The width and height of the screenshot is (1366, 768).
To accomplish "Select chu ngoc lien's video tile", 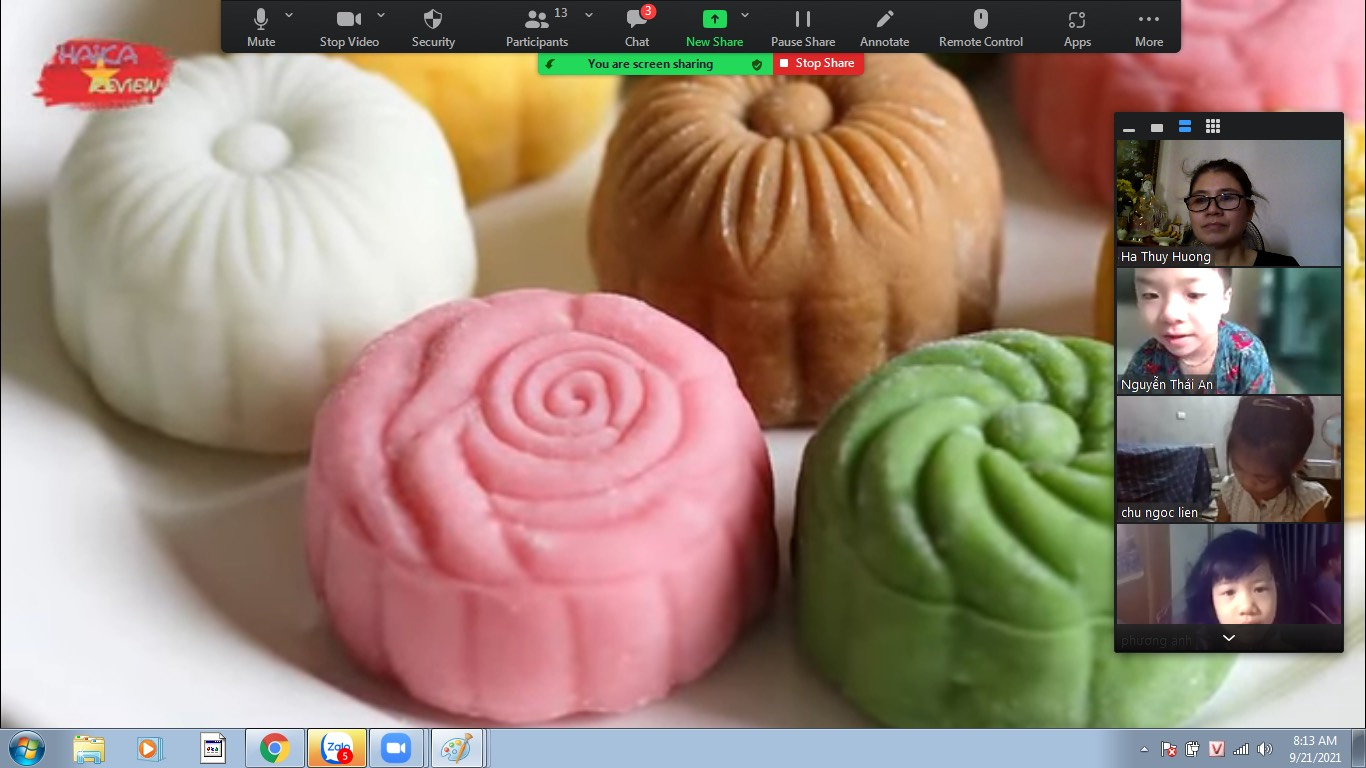I will click(1229, 459).
